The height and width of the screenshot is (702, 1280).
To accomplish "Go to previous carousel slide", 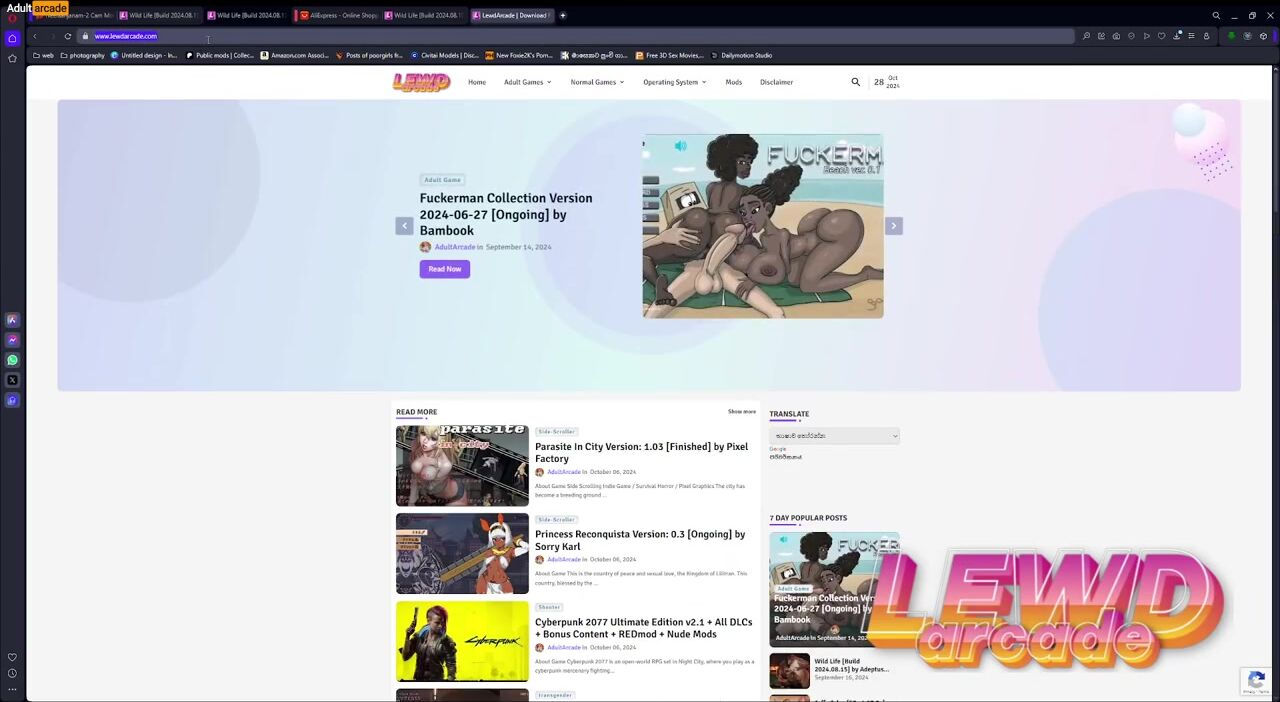I will [x=404, y=226].
